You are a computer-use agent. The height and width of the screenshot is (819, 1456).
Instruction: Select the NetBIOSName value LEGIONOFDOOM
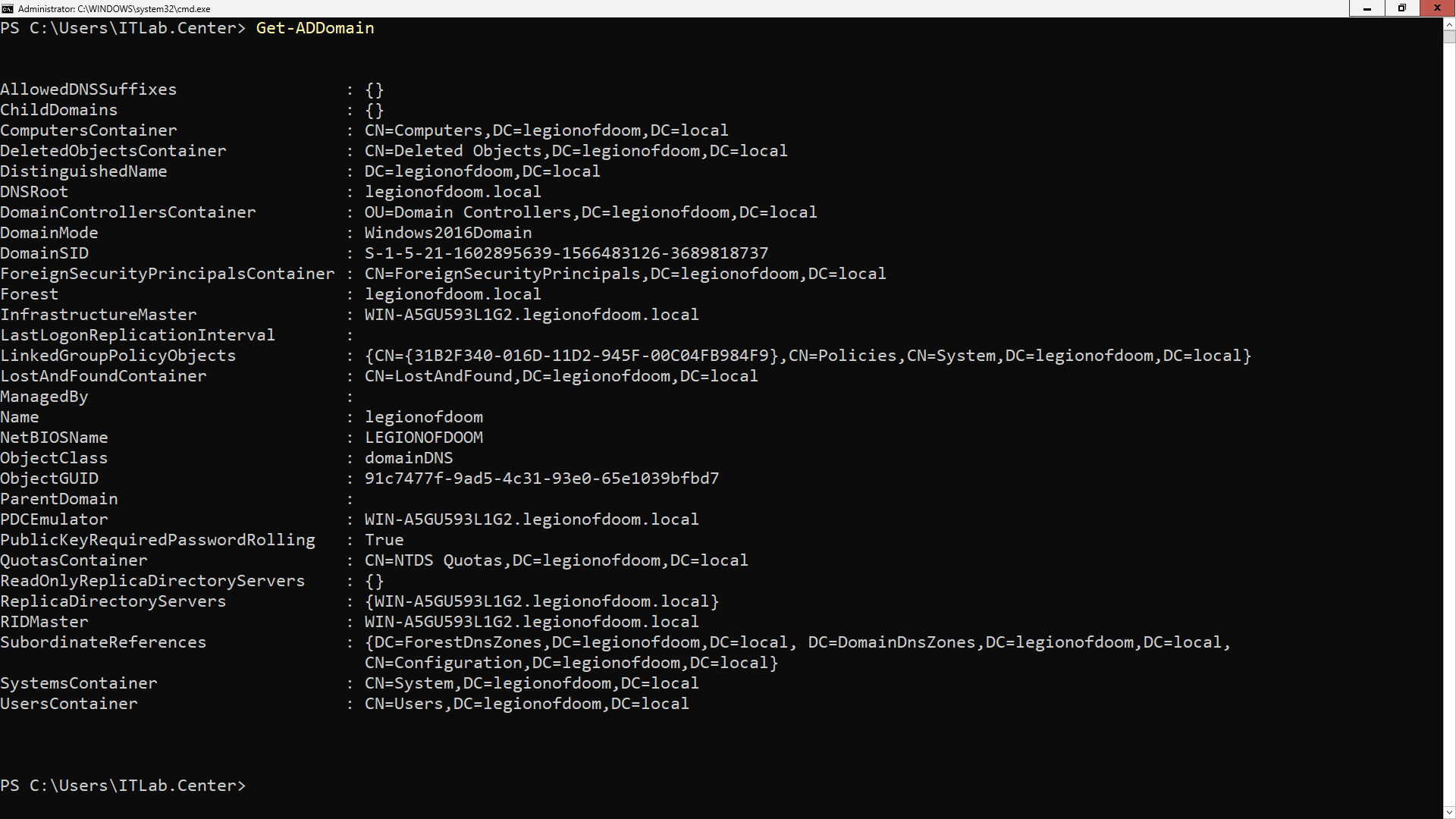point(423,438)
